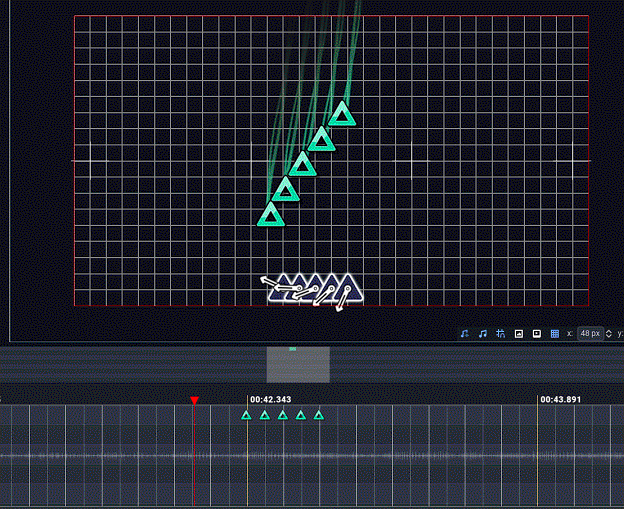This screenshot has width=624, height=509.
Task: Click the rightmost white-outlined target triangle
Action: [349, 287]
